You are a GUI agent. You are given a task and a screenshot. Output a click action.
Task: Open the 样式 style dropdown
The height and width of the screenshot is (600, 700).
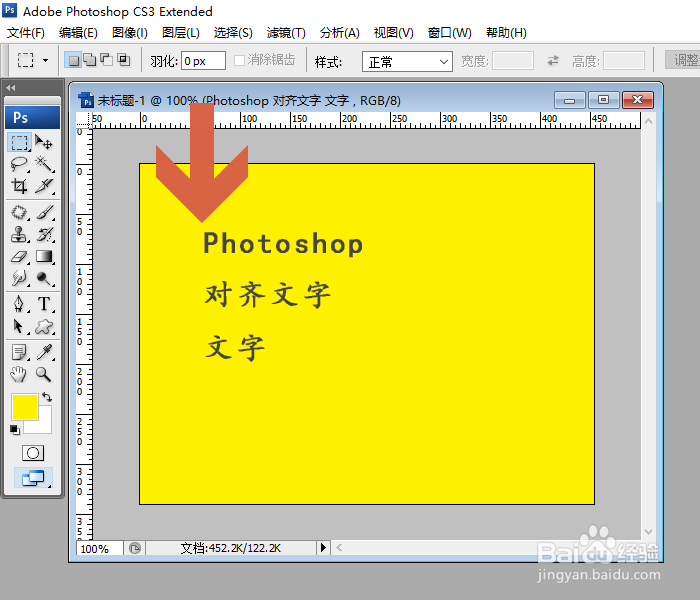click(407, 61)
